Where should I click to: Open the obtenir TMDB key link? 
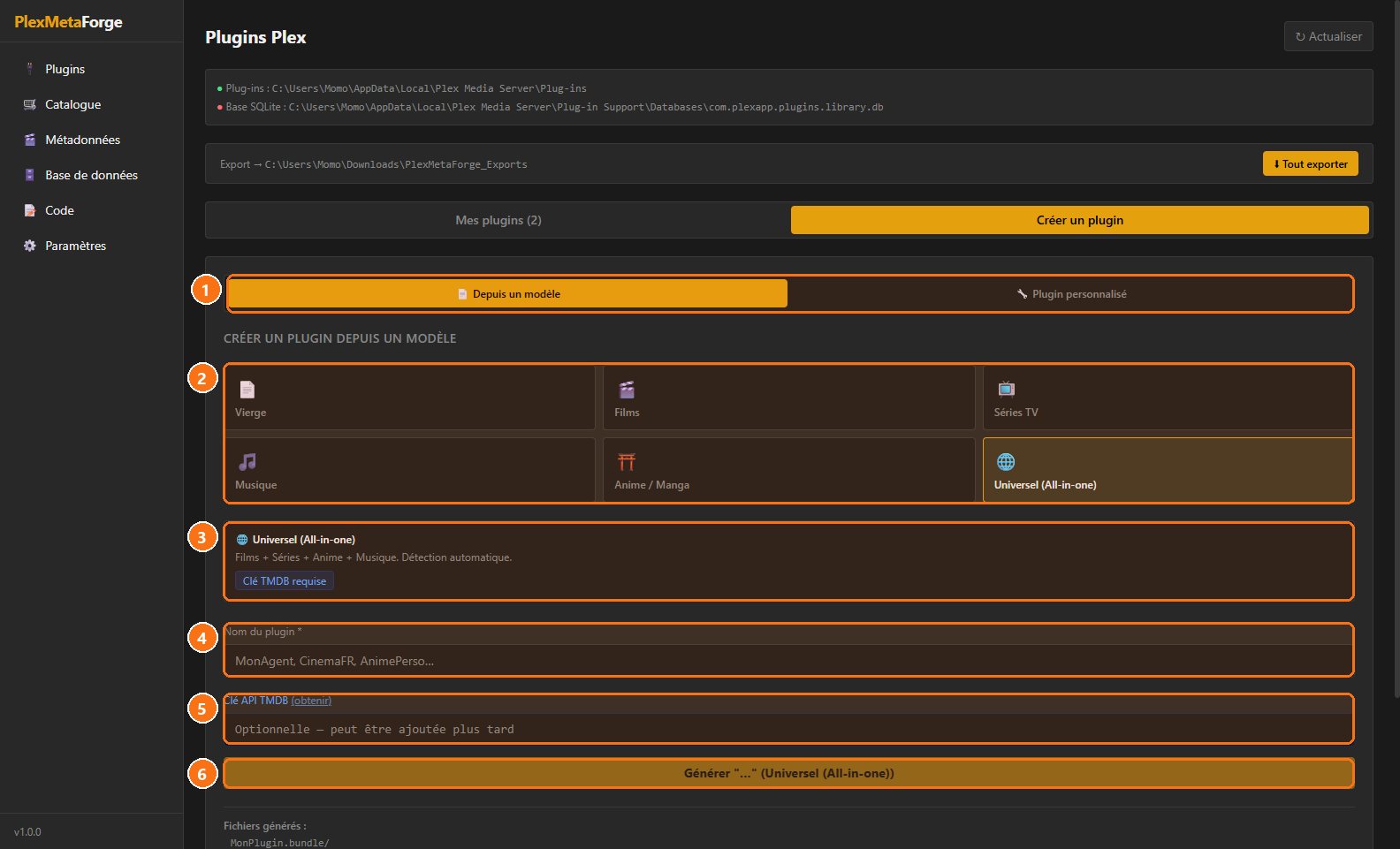click(311, 701)
